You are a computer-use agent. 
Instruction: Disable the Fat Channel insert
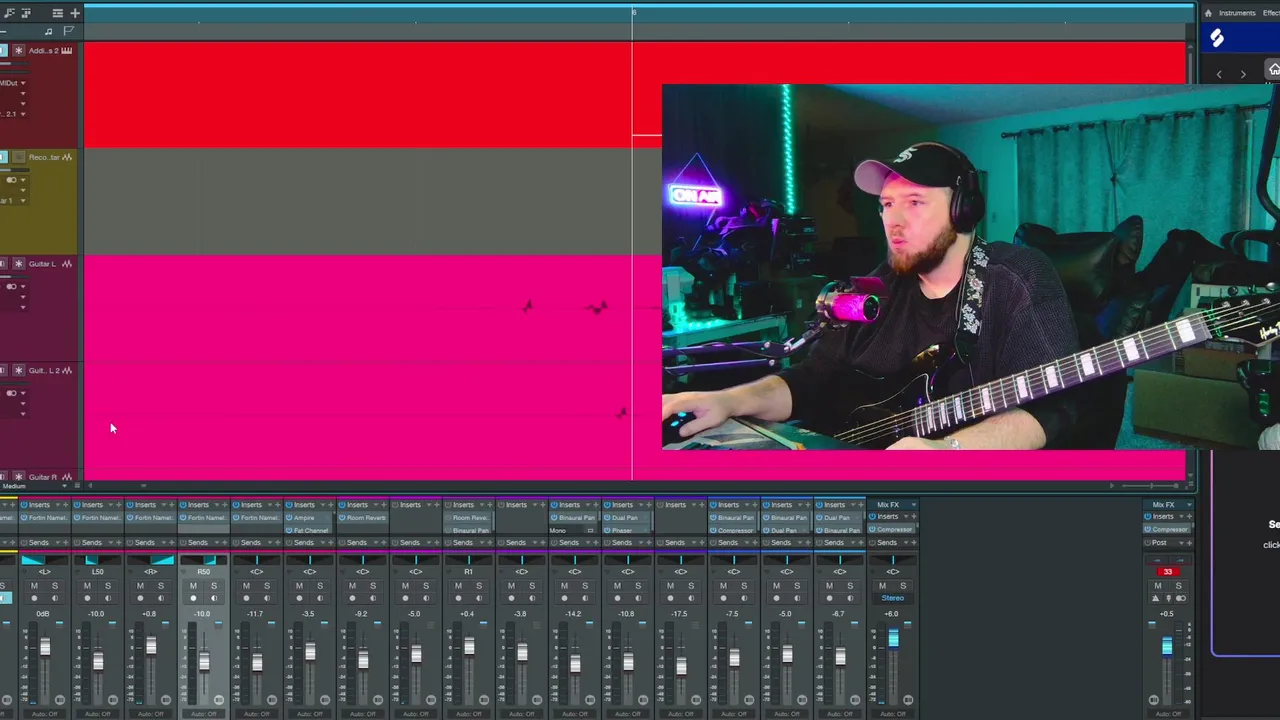[x=289, y=530]
